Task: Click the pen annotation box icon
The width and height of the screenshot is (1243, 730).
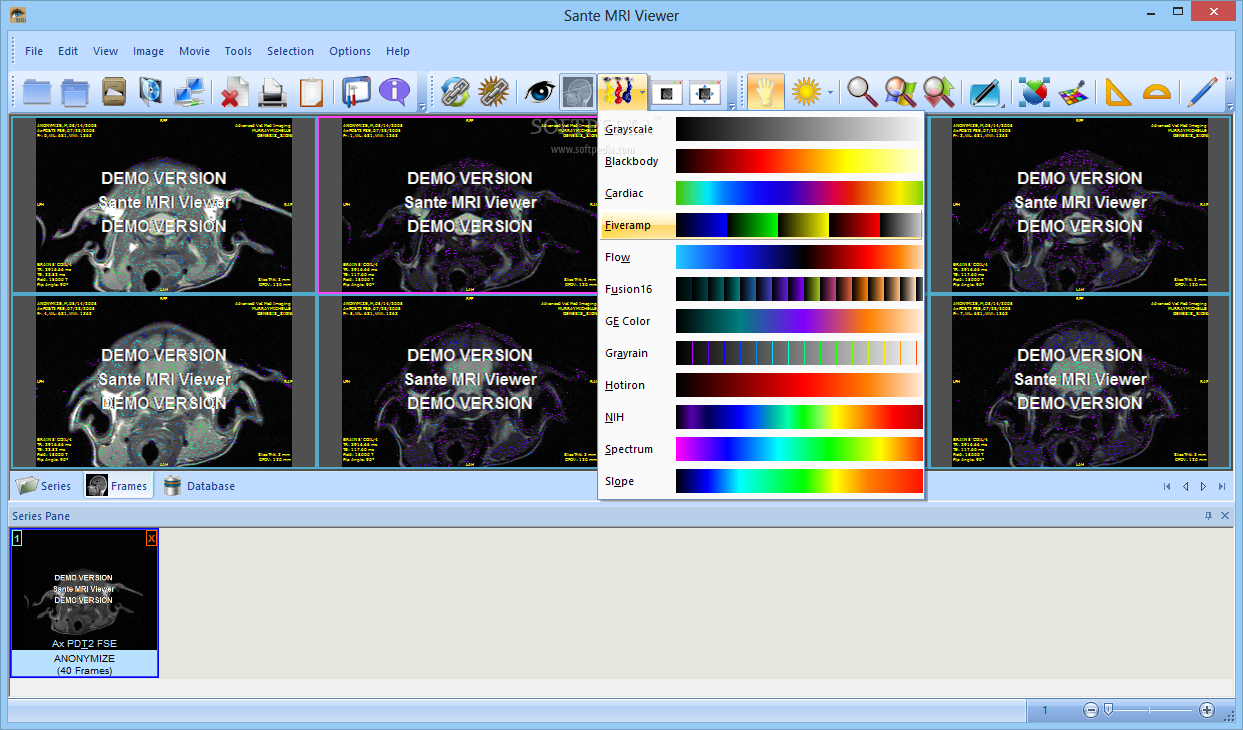Action: (x=985, y=92)
